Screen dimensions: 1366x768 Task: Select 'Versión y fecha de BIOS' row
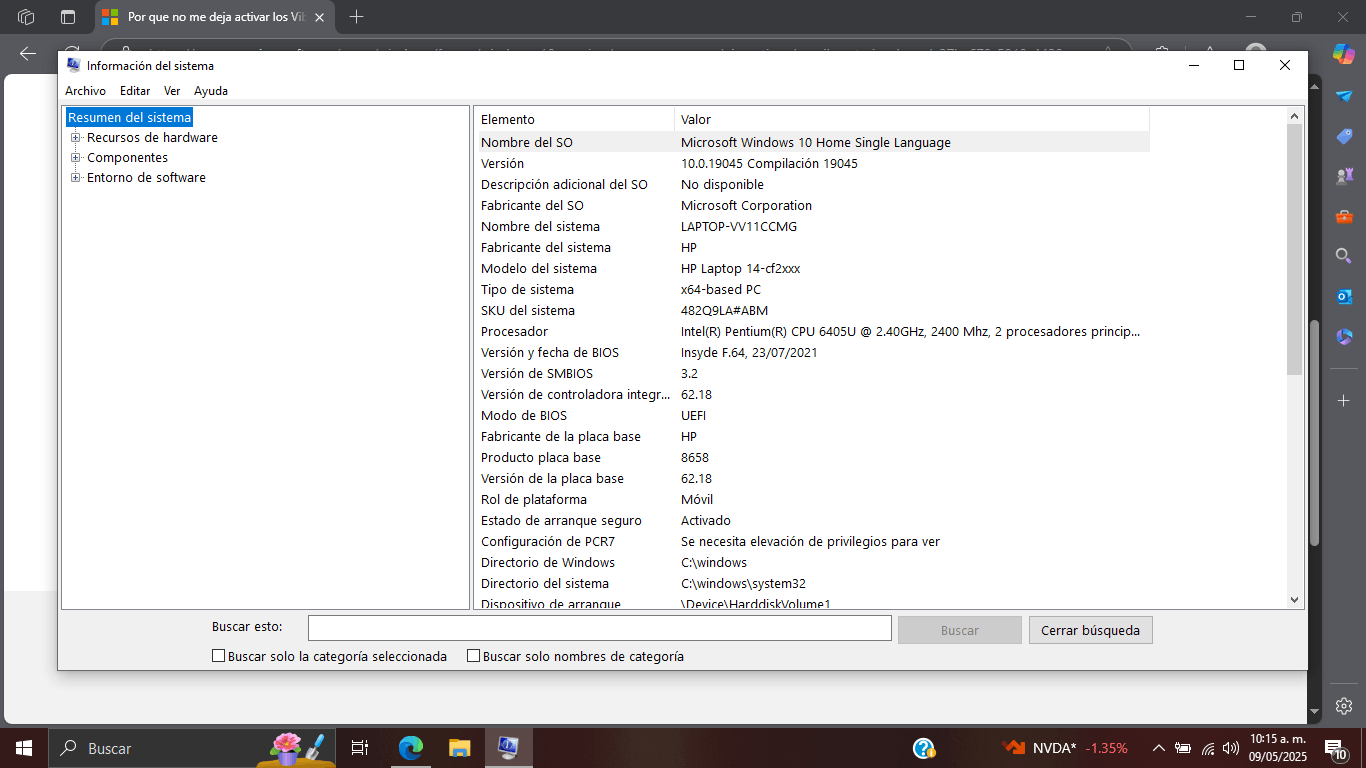(x=814, y=352)
